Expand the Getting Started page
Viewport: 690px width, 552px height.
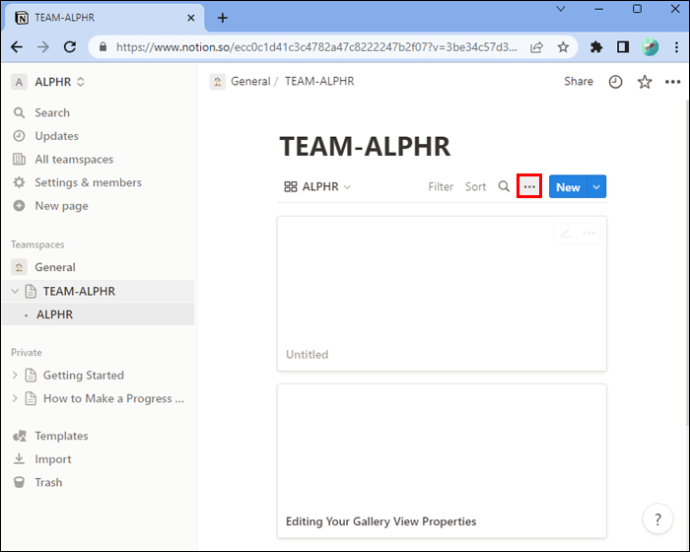tap(15, 375)
